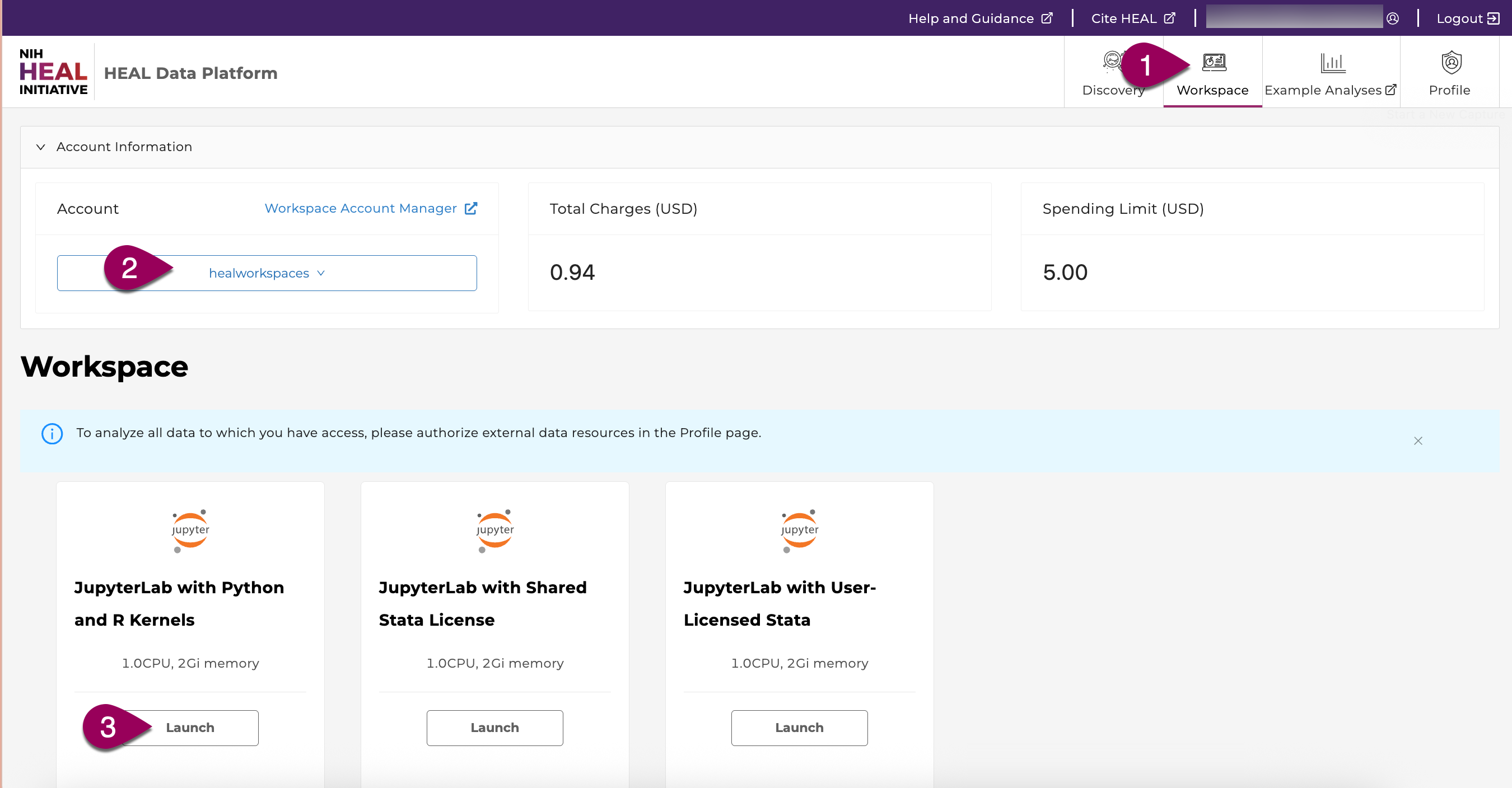Click the HEAL Data Platform title
This screenshot has height=788, width=1512.
coord(191,73)
